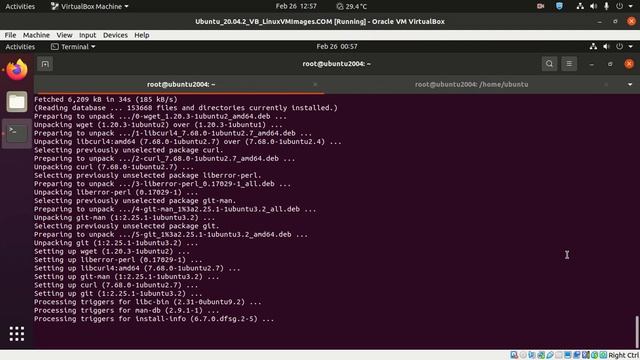
Task: Switch to the root@ubuntu2004: /home/ubuntu tab
Action: [x=471, y=84]
